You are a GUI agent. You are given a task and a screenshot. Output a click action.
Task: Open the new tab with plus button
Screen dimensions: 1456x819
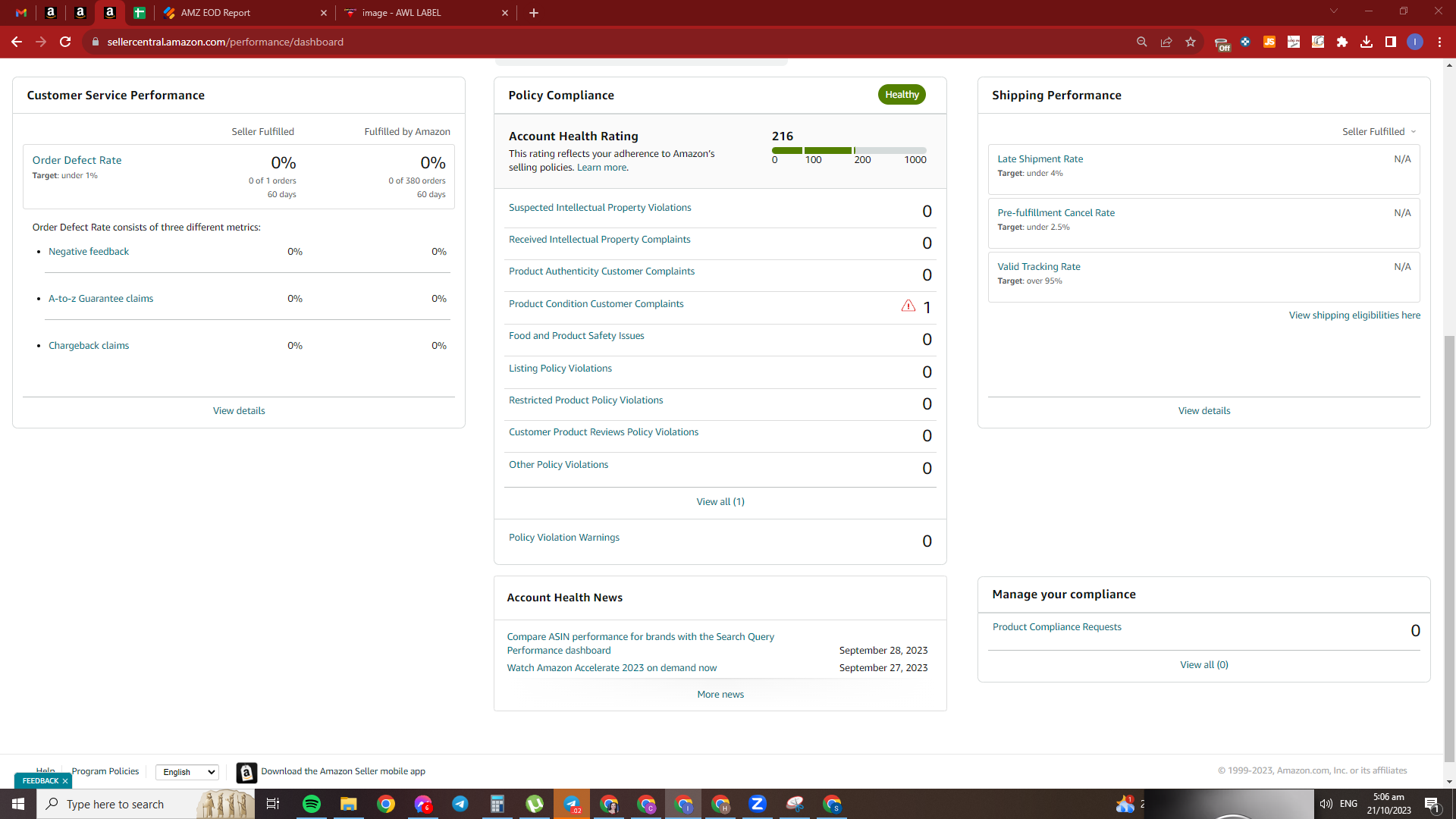[534, 13]
